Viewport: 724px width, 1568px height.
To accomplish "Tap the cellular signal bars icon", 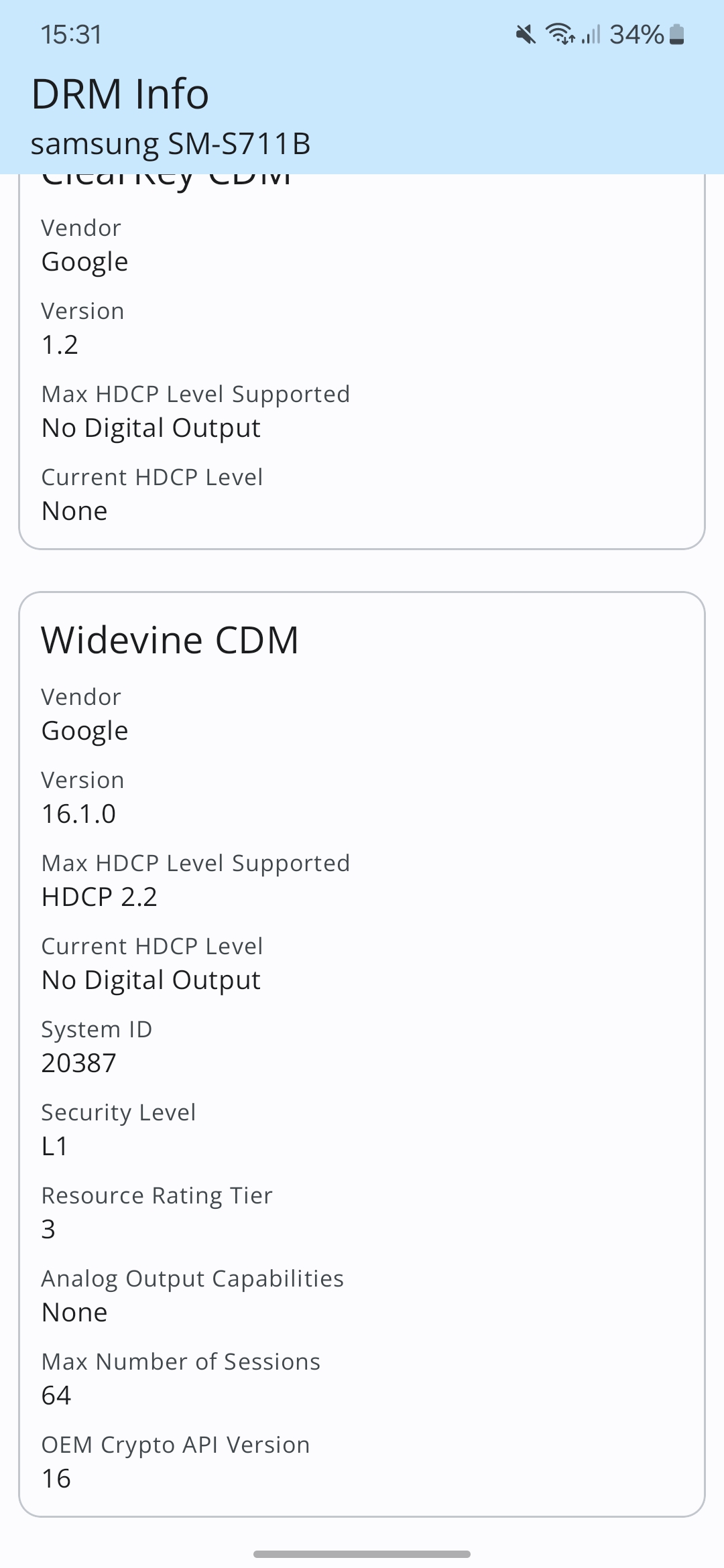I will pyautogui.click(x=591, y=34).
